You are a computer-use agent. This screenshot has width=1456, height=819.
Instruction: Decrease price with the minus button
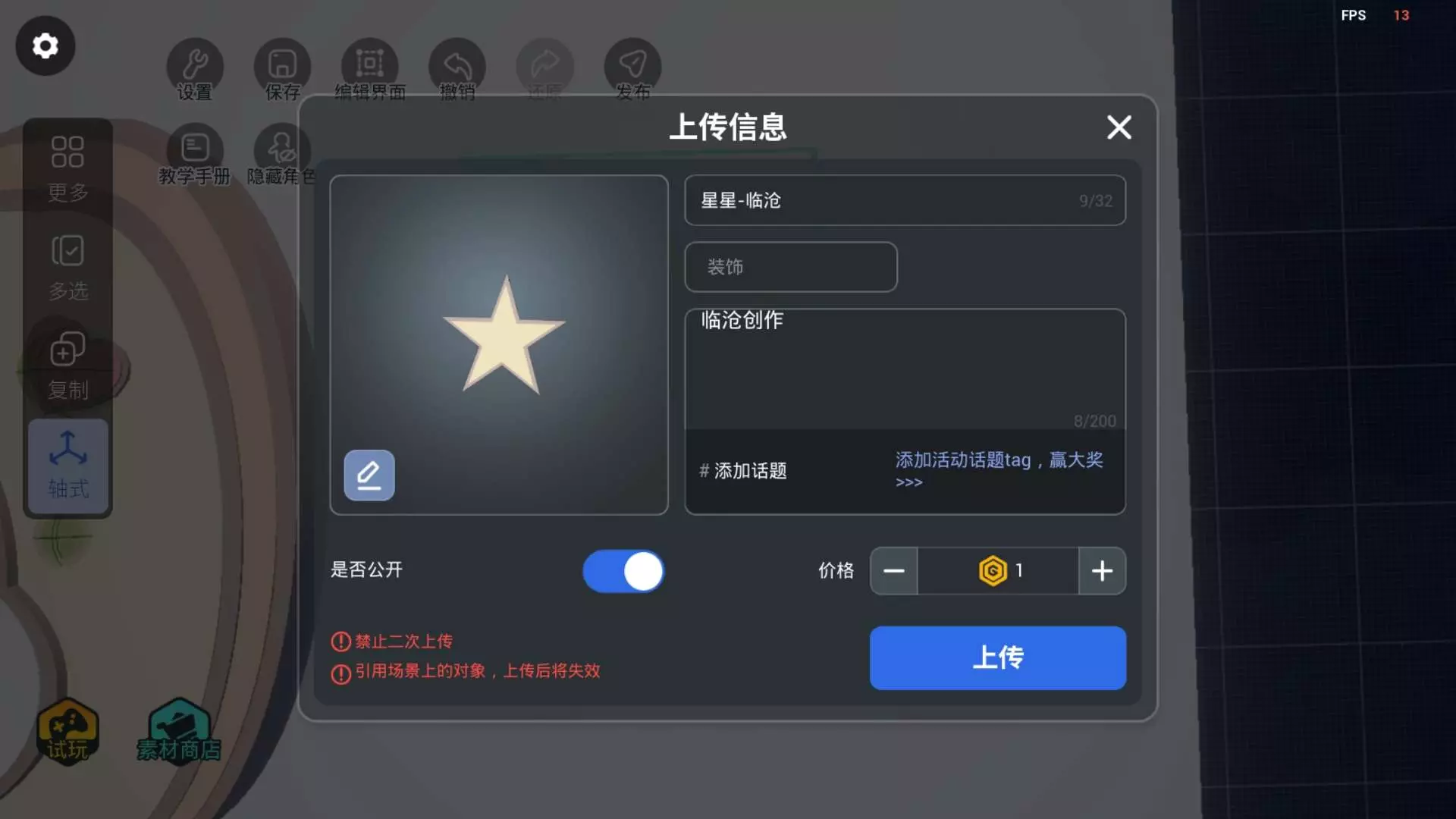point(894,571)
